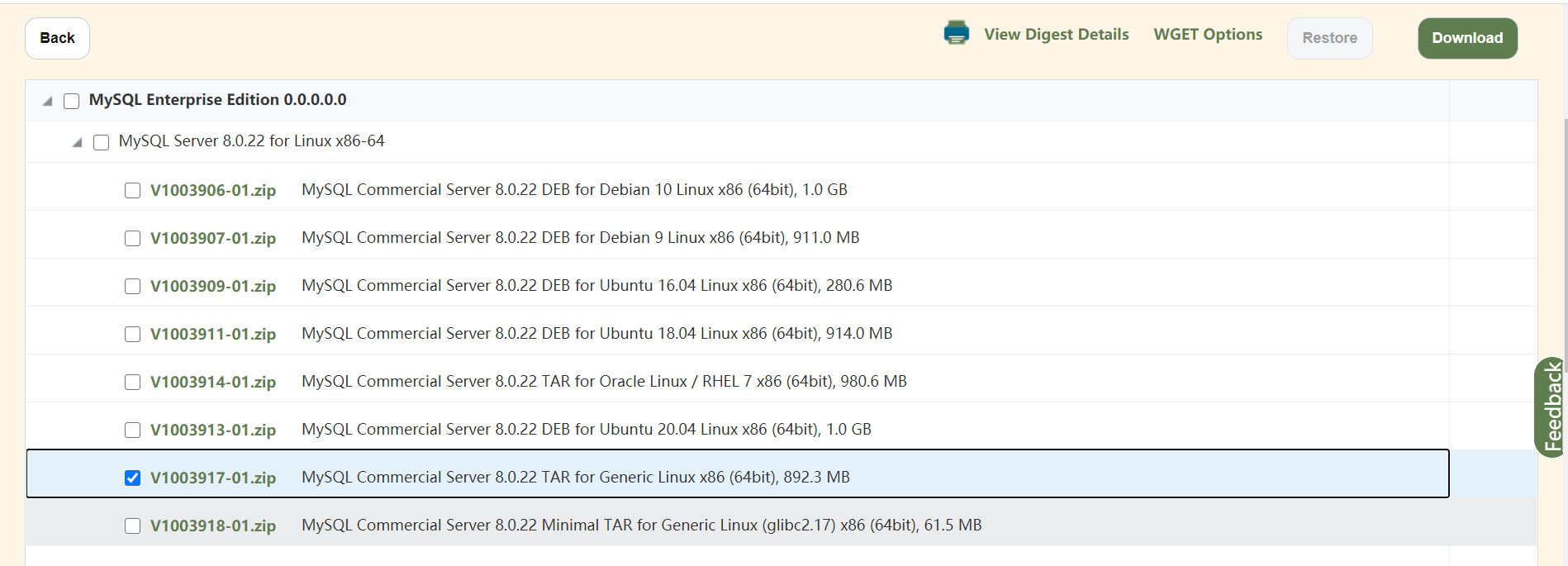The width and height of the screenshot is (1568, 566).
Task: Click the Restore button
Action: tap(1329, 38)
